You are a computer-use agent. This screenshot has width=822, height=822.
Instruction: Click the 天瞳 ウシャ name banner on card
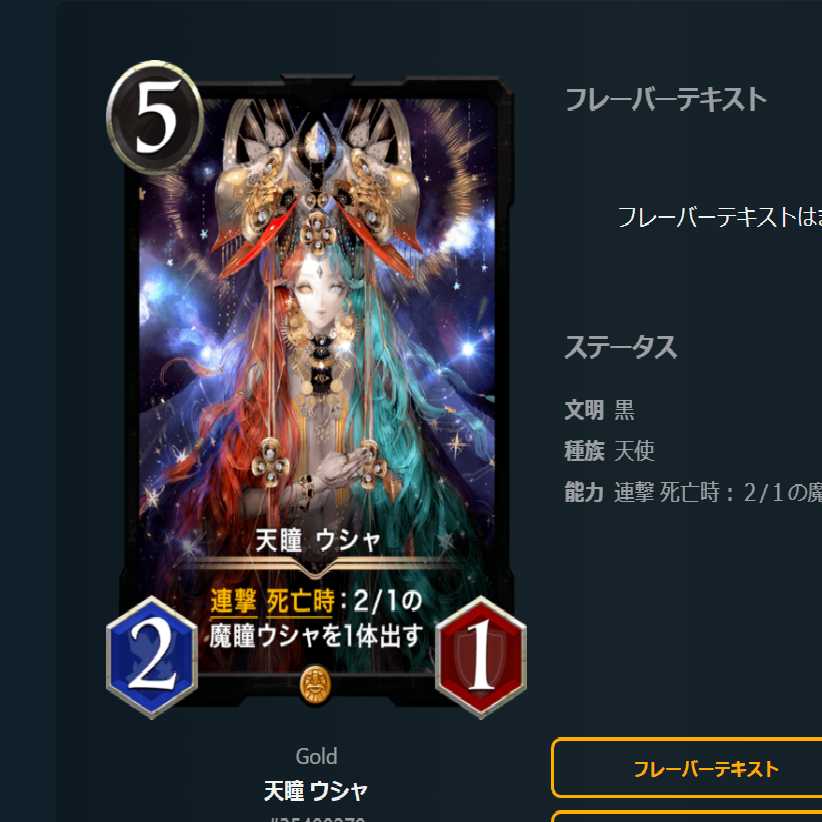(x=318, y=540)
